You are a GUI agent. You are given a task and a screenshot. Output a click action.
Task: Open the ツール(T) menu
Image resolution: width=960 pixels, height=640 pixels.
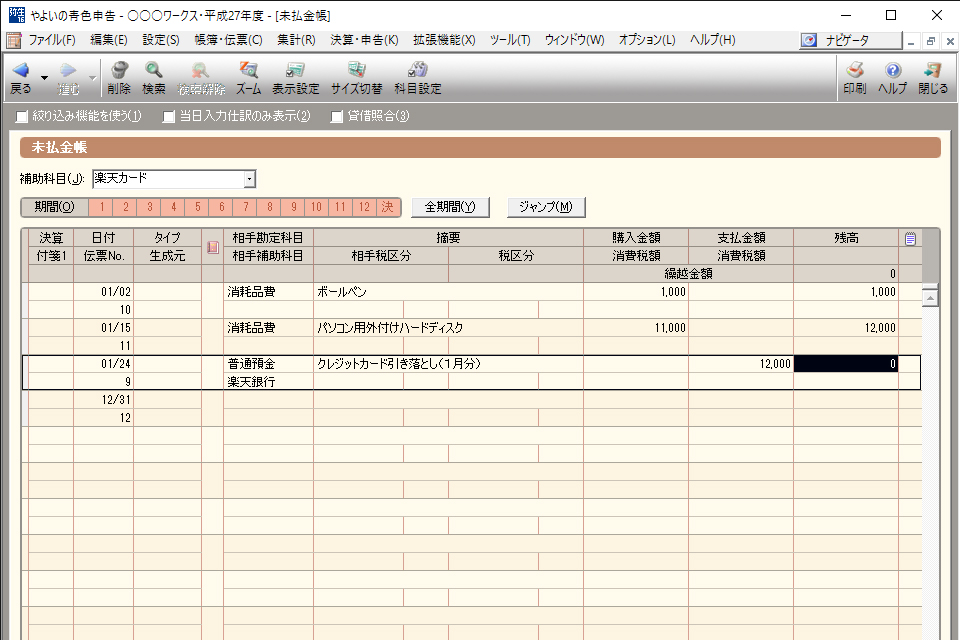click(510, 40)
